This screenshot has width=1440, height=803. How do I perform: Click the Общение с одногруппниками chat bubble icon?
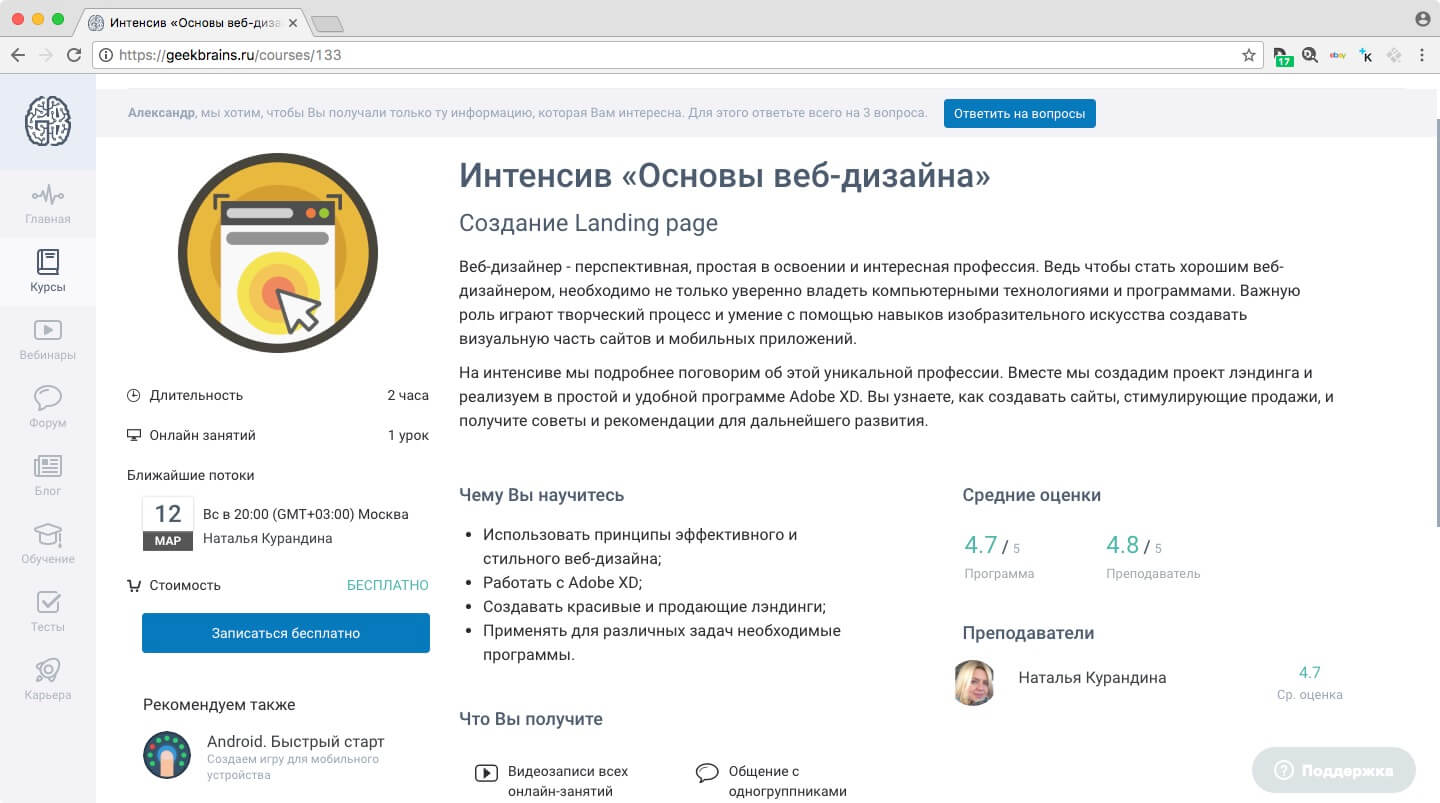pos(707,772)
